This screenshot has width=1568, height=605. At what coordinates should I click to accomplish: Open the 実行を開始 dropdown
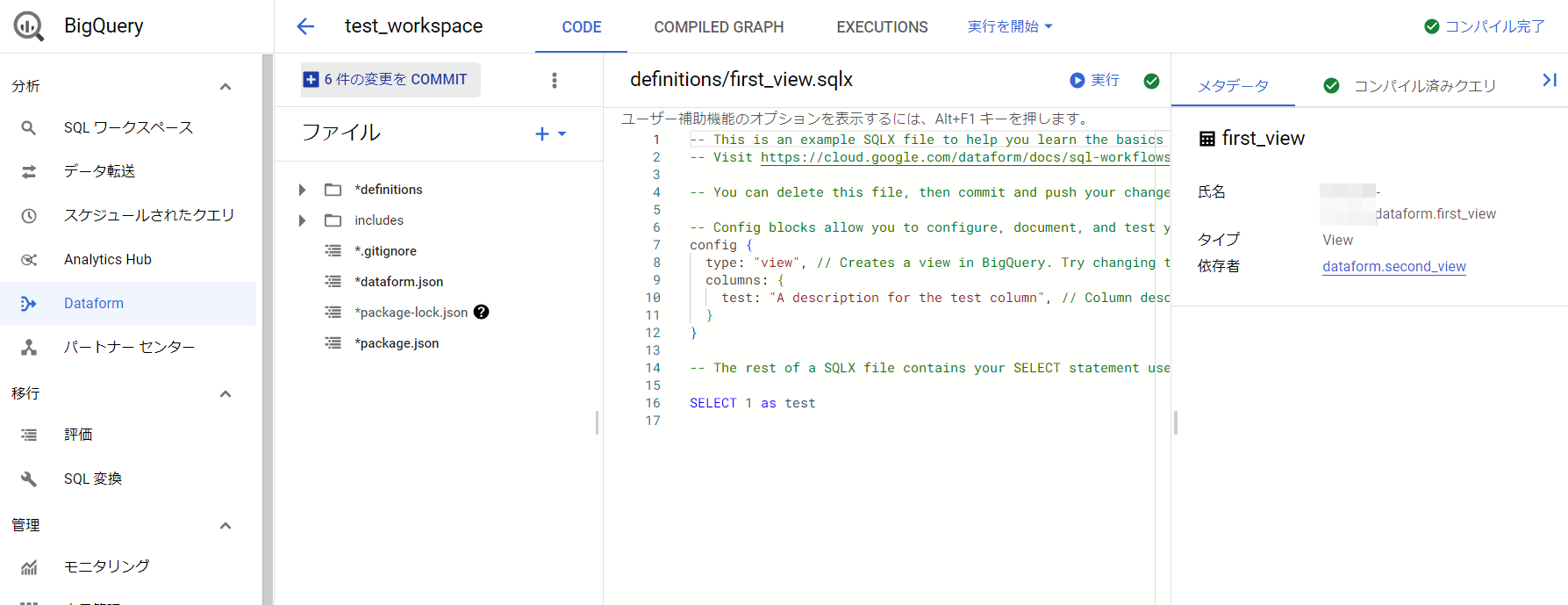1010,26
